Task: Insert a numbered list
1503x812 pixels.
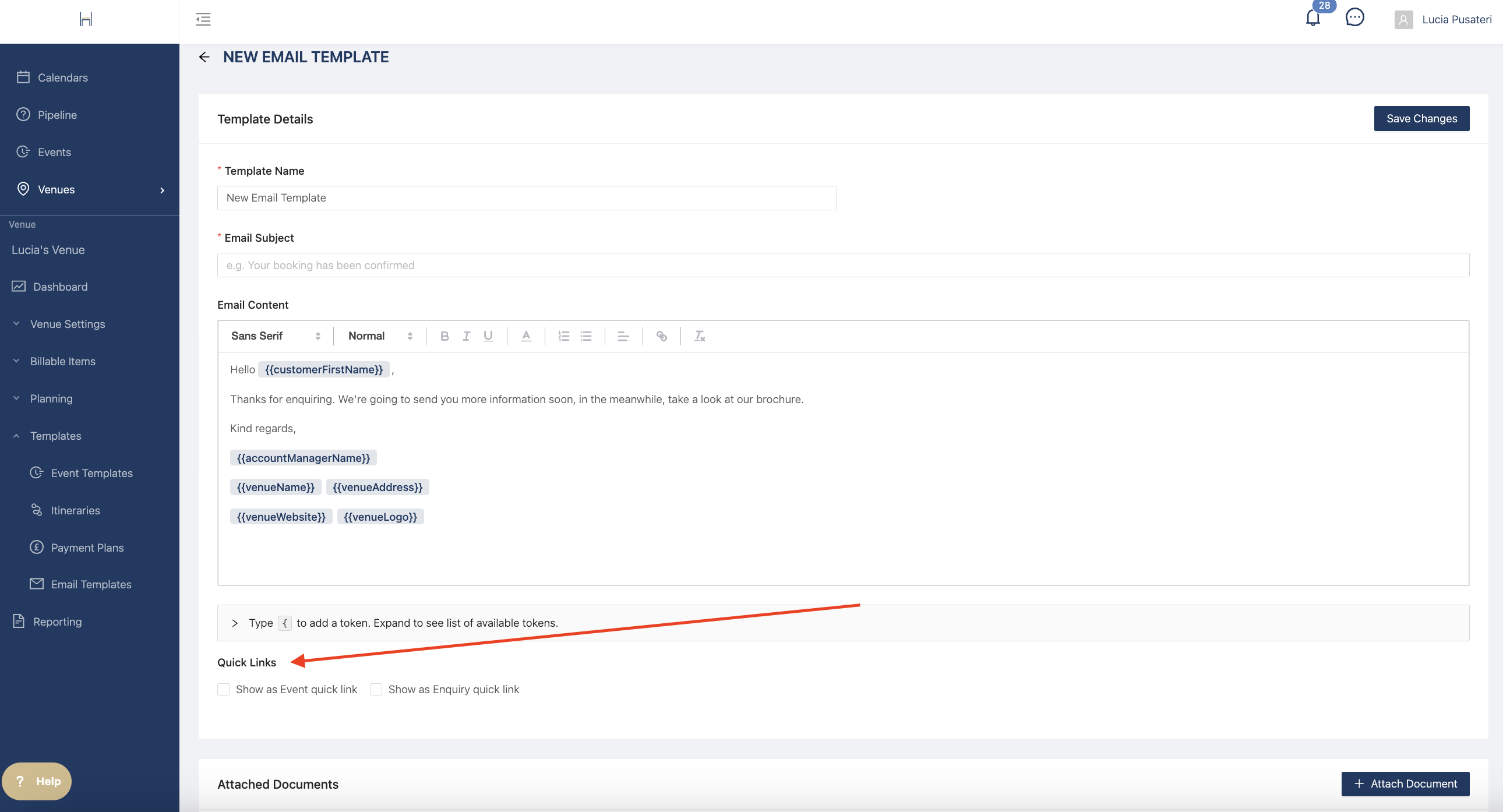Action: pos(563,336)
